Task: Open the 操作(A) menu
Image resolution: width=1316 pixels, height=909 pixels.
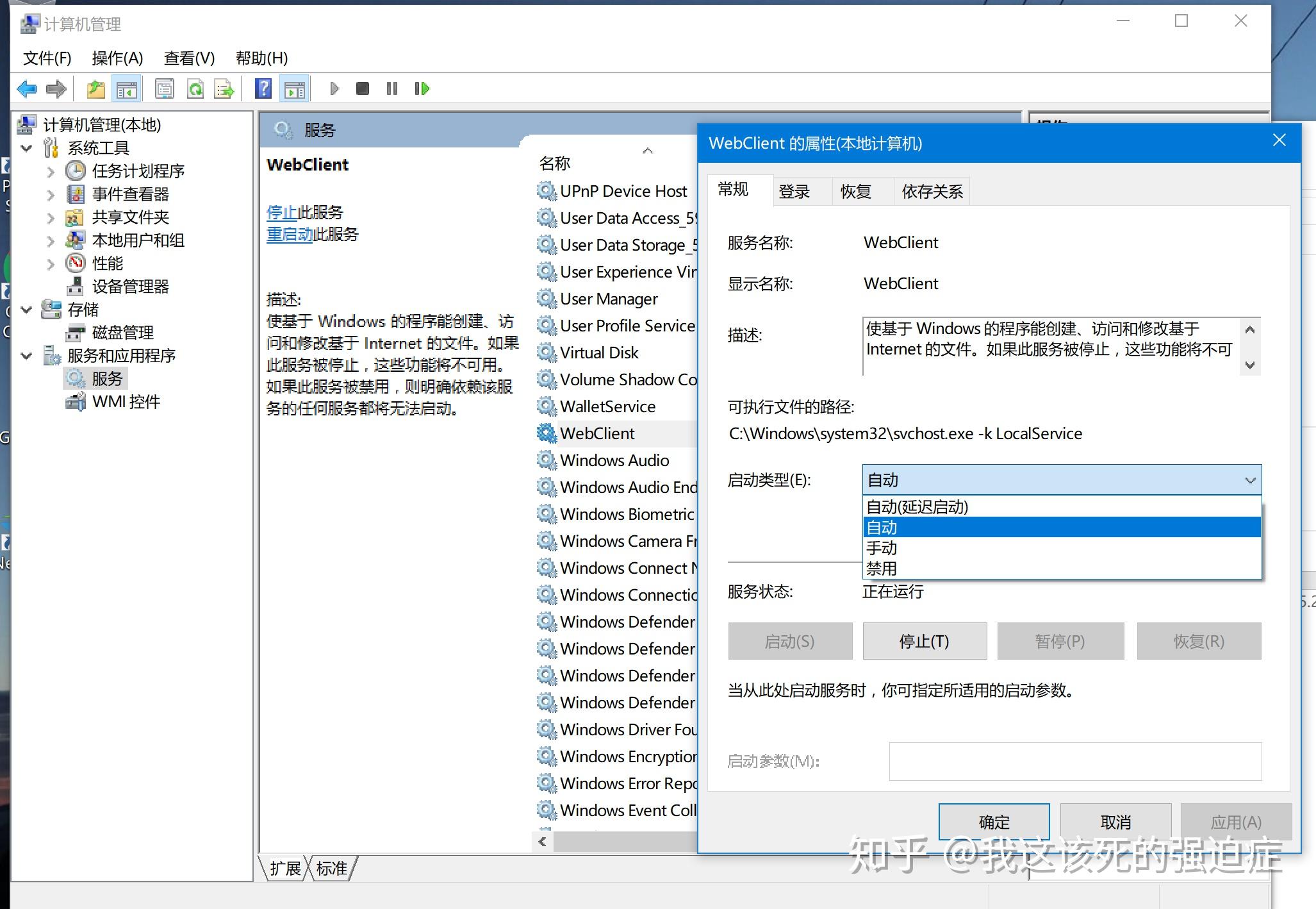Action: [117, 58]
